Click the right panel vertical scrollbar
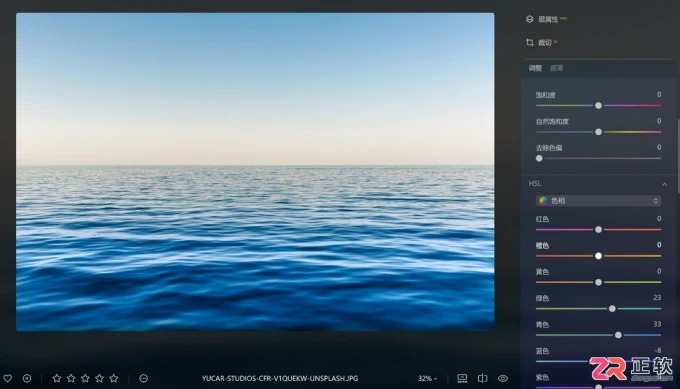Image resolution: width=680 pixels, height=389 pixels. 678,156
